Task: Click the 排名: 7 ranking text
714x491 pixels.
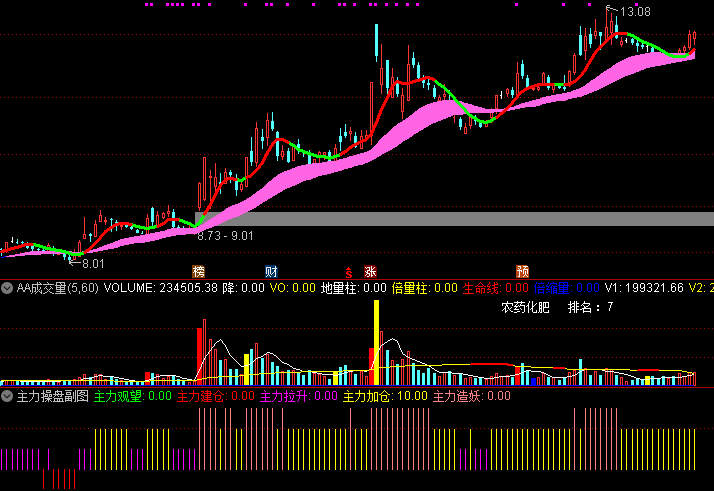Action: [591, 307]
